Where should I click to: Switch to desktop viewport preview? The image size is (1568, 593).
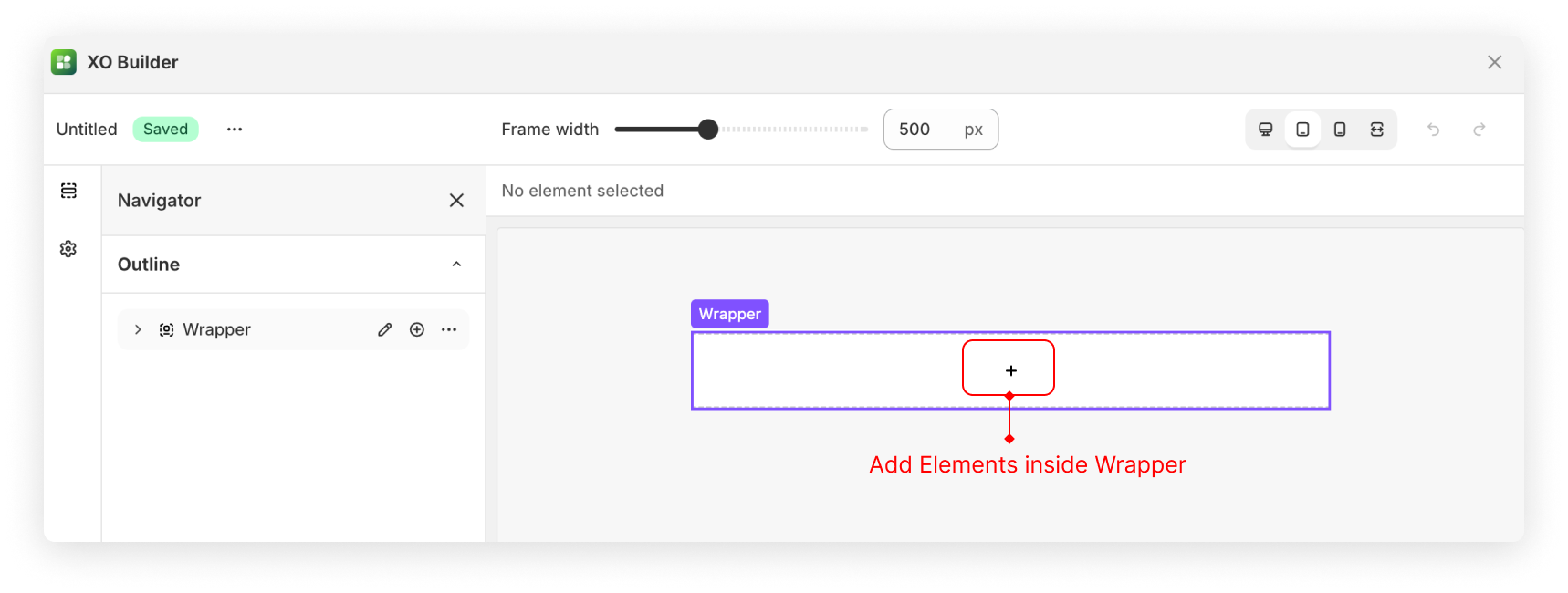[1266, 130]
